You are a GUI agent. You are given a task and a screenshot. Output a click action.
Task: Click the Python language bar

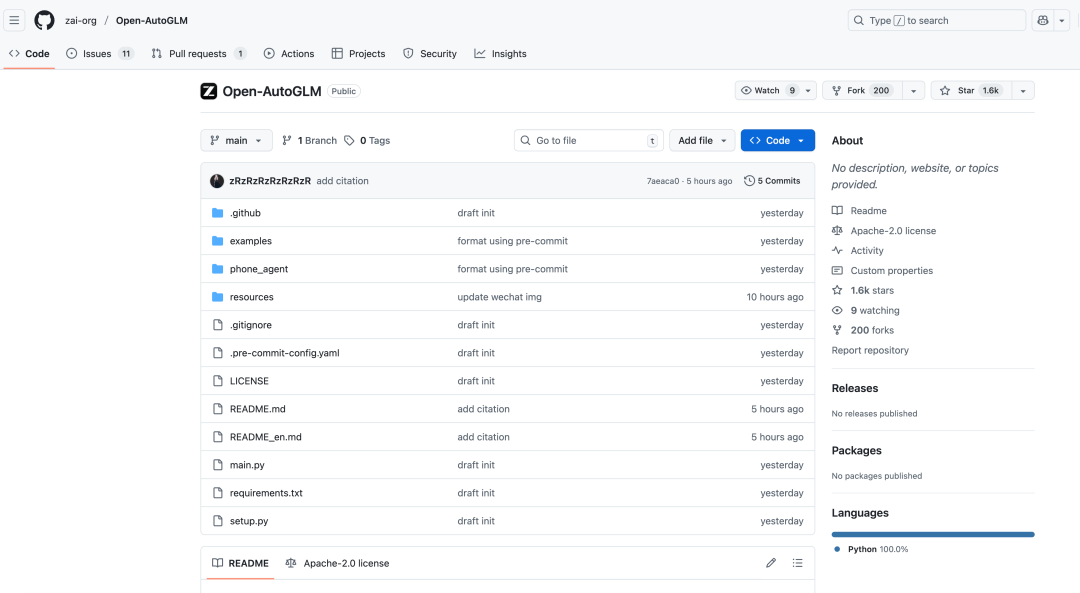tap(932, 534)
